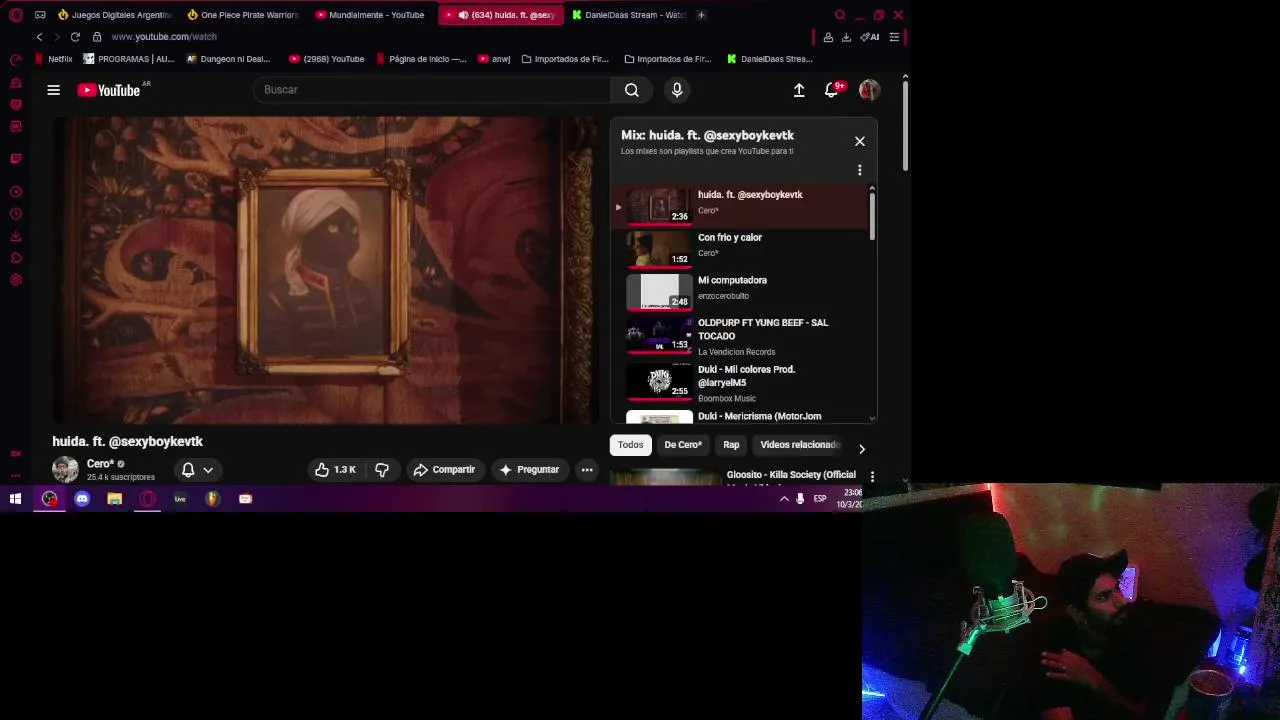Close the Mix playlist panel

coord(859,141)
